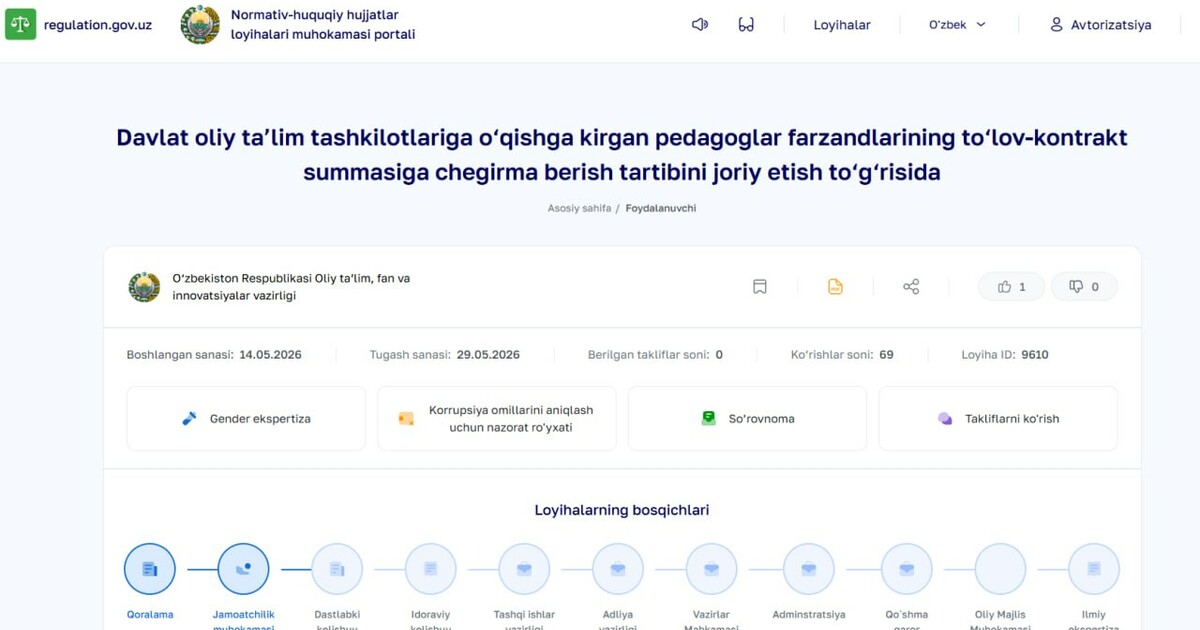Image resolution: width=1200 pixels, height=630 pixels.
Task: Click the green survey icon in So'rovnoma
Action: [709, 419]
